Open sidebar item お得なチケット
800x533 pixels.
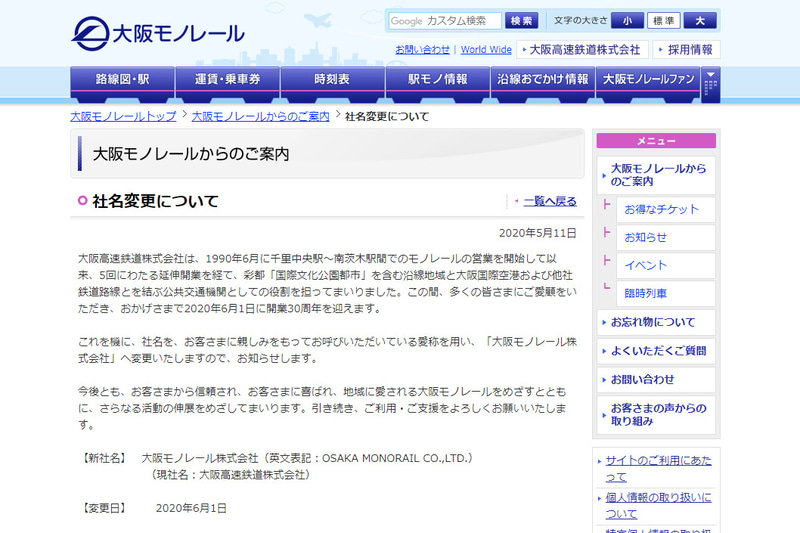pyautogui.click(x=666, y=210)
